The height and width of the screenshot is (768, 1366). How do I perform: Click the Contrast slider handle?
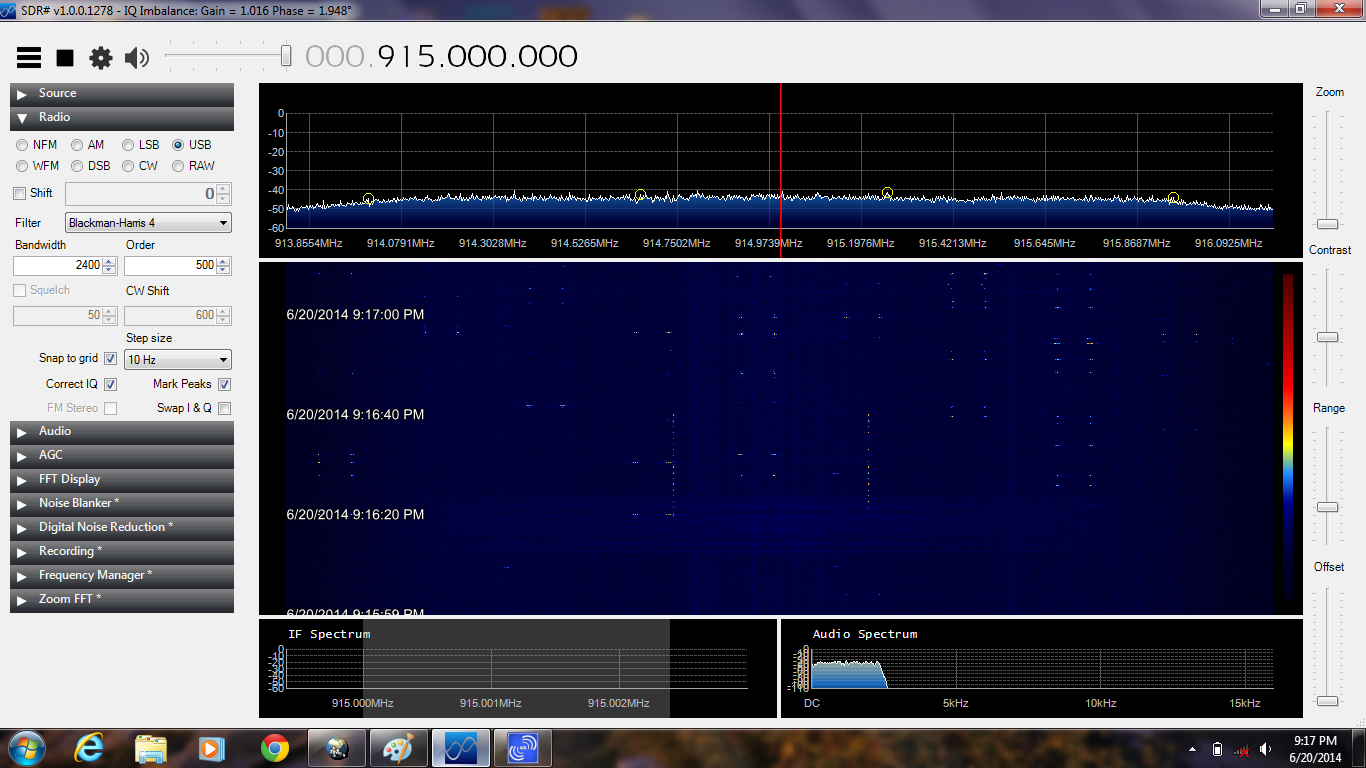pos(1327,338)
